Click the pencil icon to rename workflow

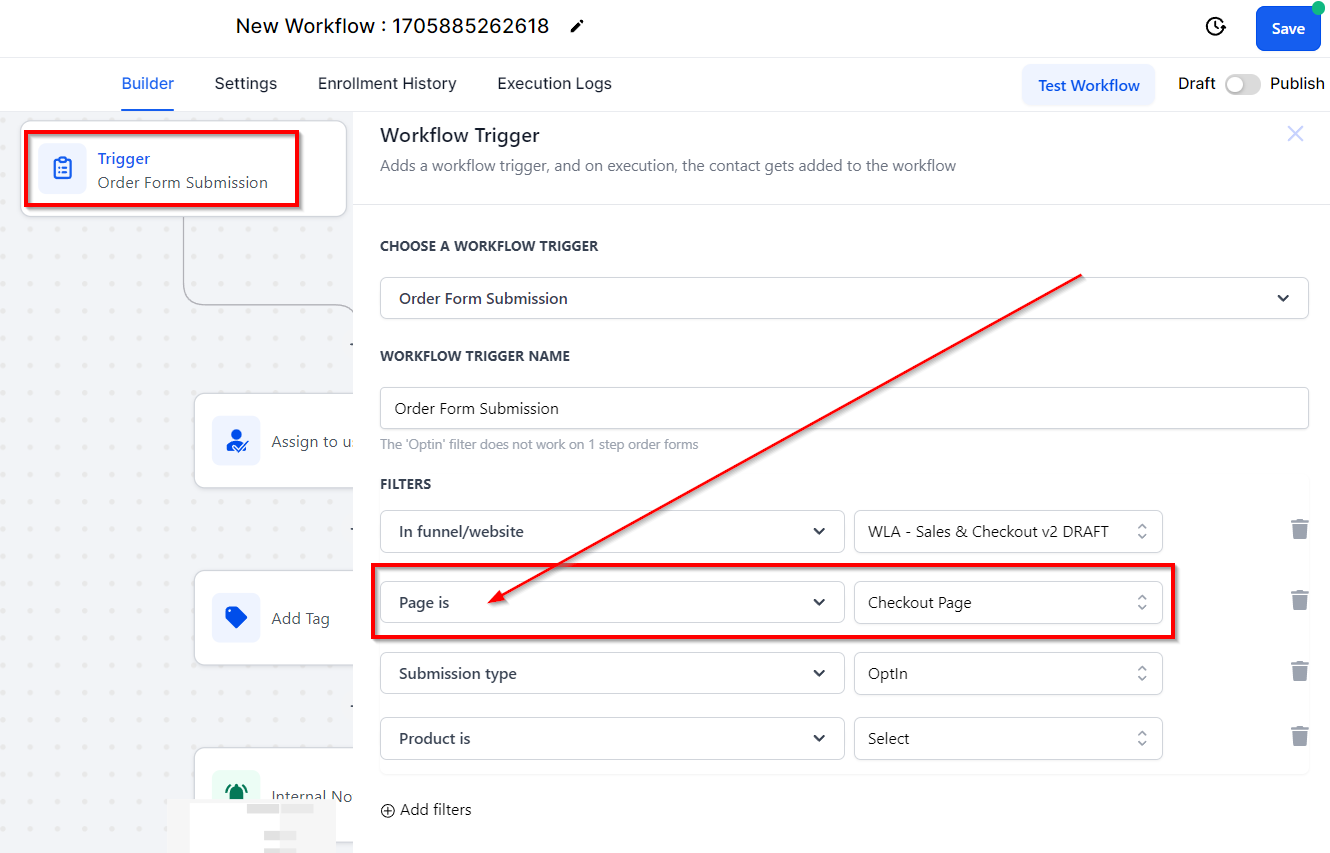577,27
